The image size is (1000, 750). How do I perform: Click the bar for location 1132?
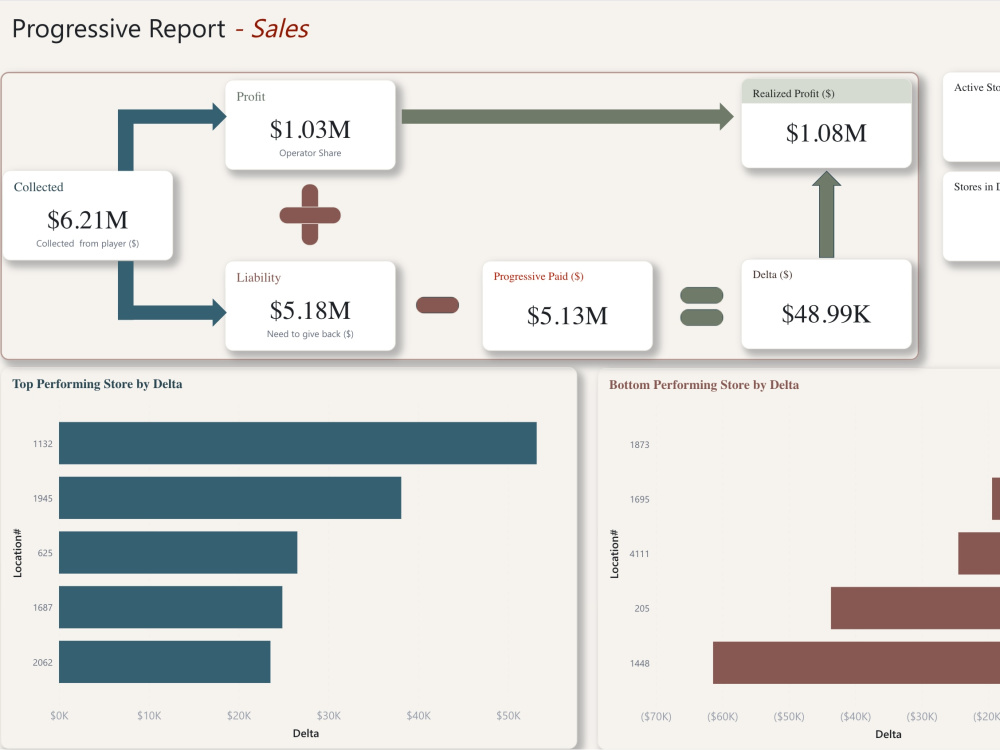point(298,443)
